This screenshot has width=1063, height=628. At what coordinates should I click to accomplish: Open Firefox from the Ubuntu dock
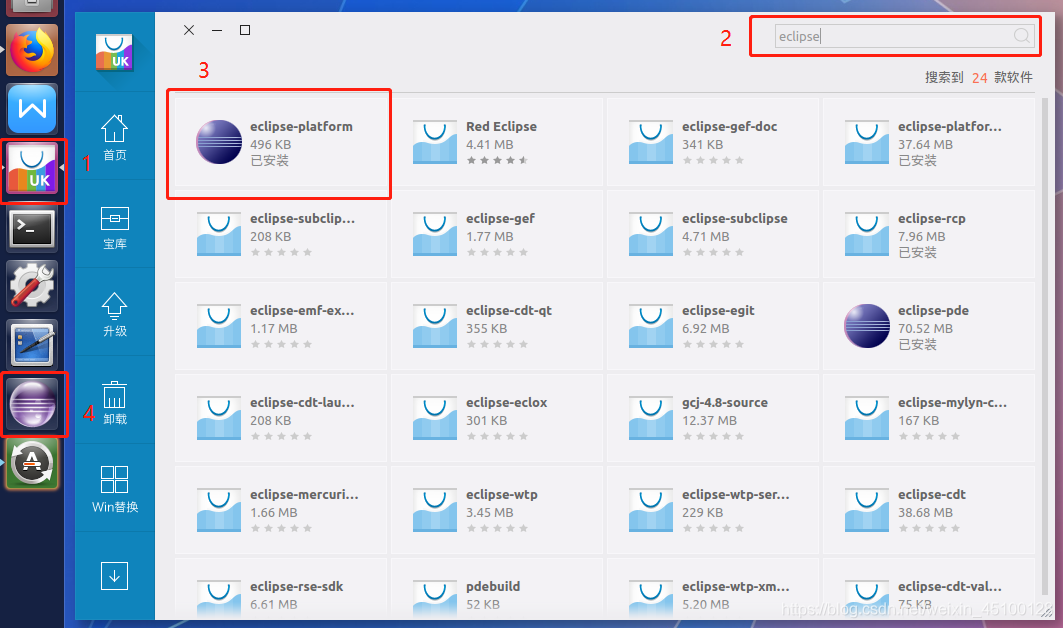(32, 50)
